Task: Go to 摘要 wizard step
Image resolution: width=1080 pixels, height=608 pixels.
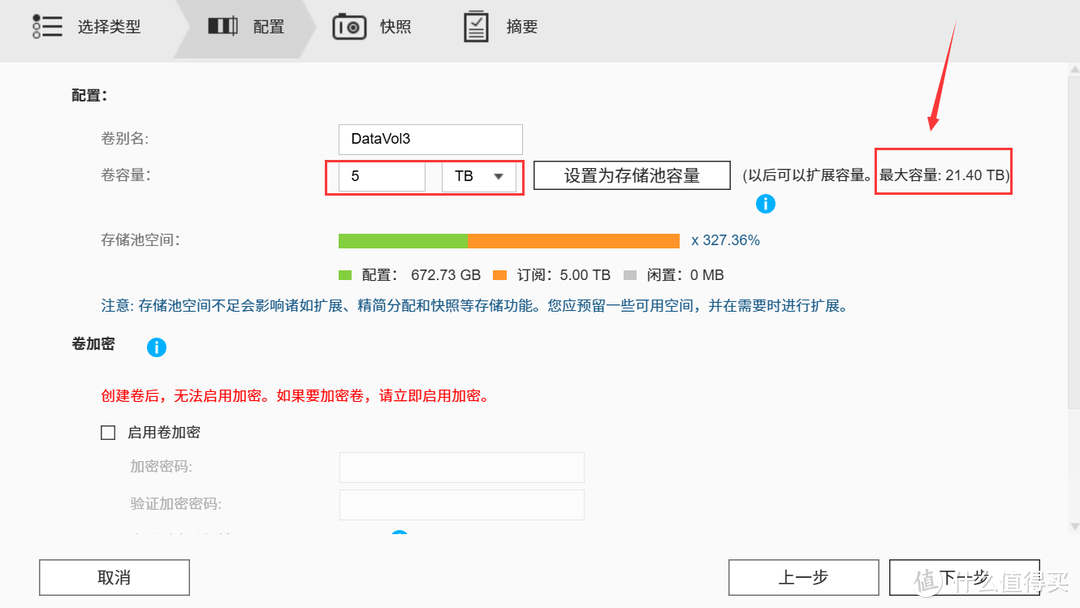Action: pyautogui.click(x=521, y=27)
